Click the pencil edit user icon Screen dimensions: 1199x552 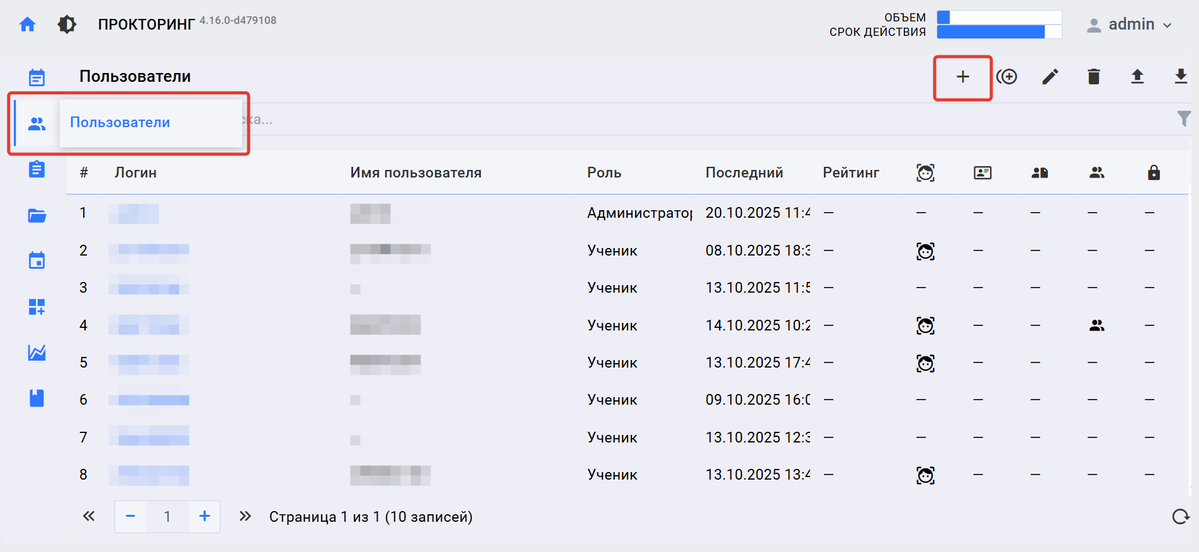click(1050, 77)
